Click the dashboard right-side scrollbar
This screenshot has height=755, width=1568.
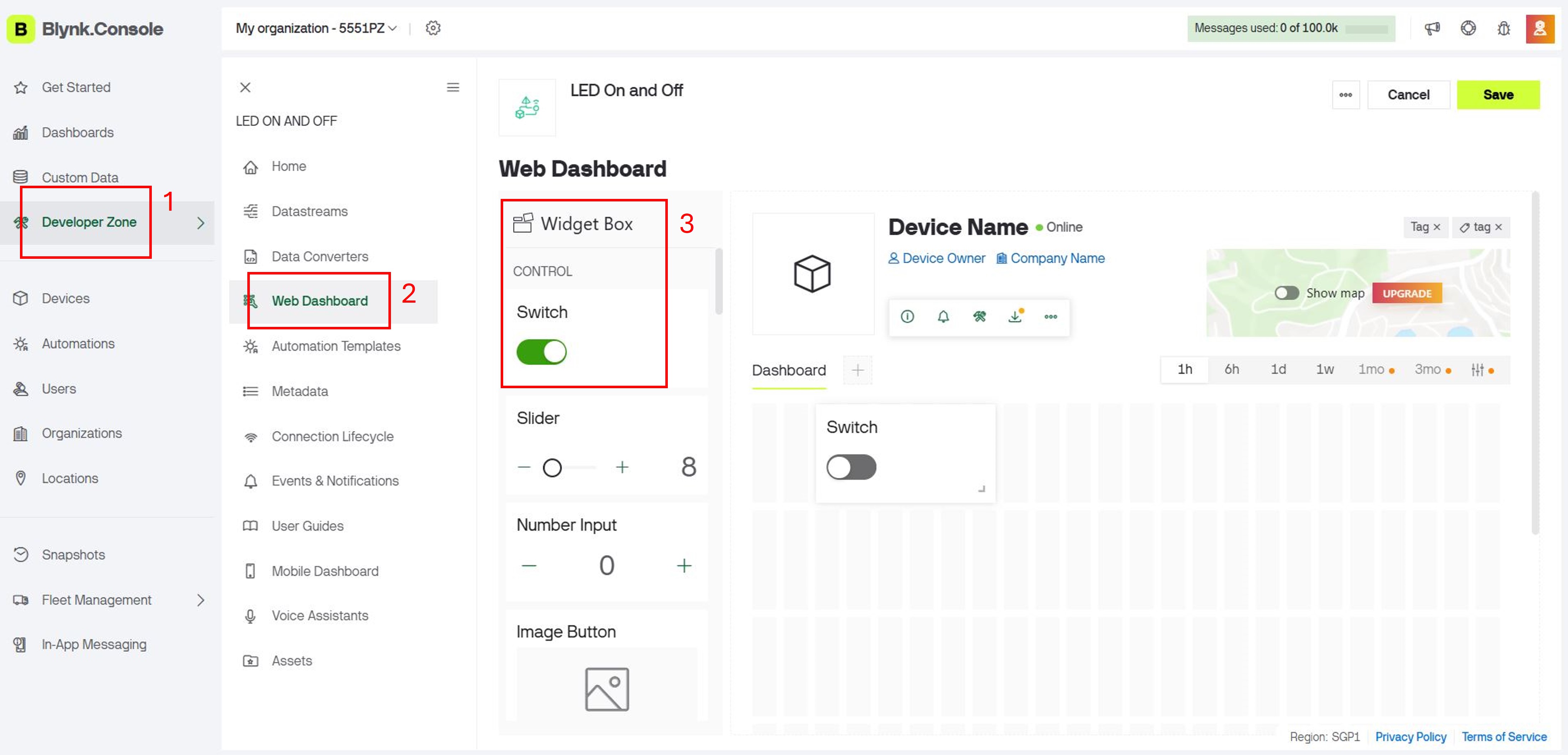1535,364
